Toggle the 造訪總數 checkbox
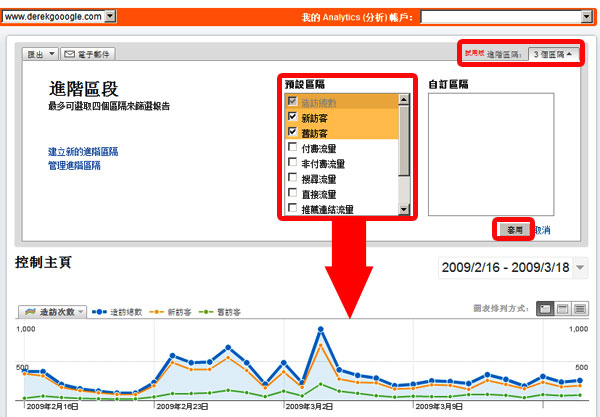This screenshot has width=600, height=417. tap(292, 101)
